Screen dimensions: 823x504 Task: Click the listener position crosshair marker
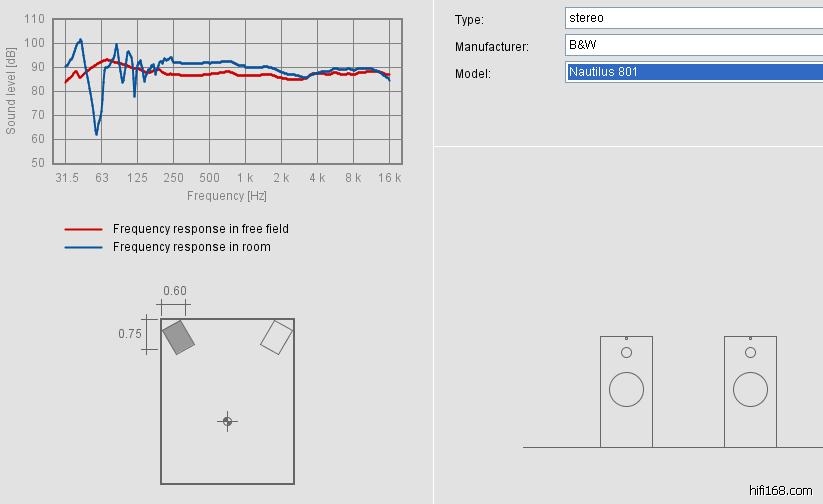[227, 421]
